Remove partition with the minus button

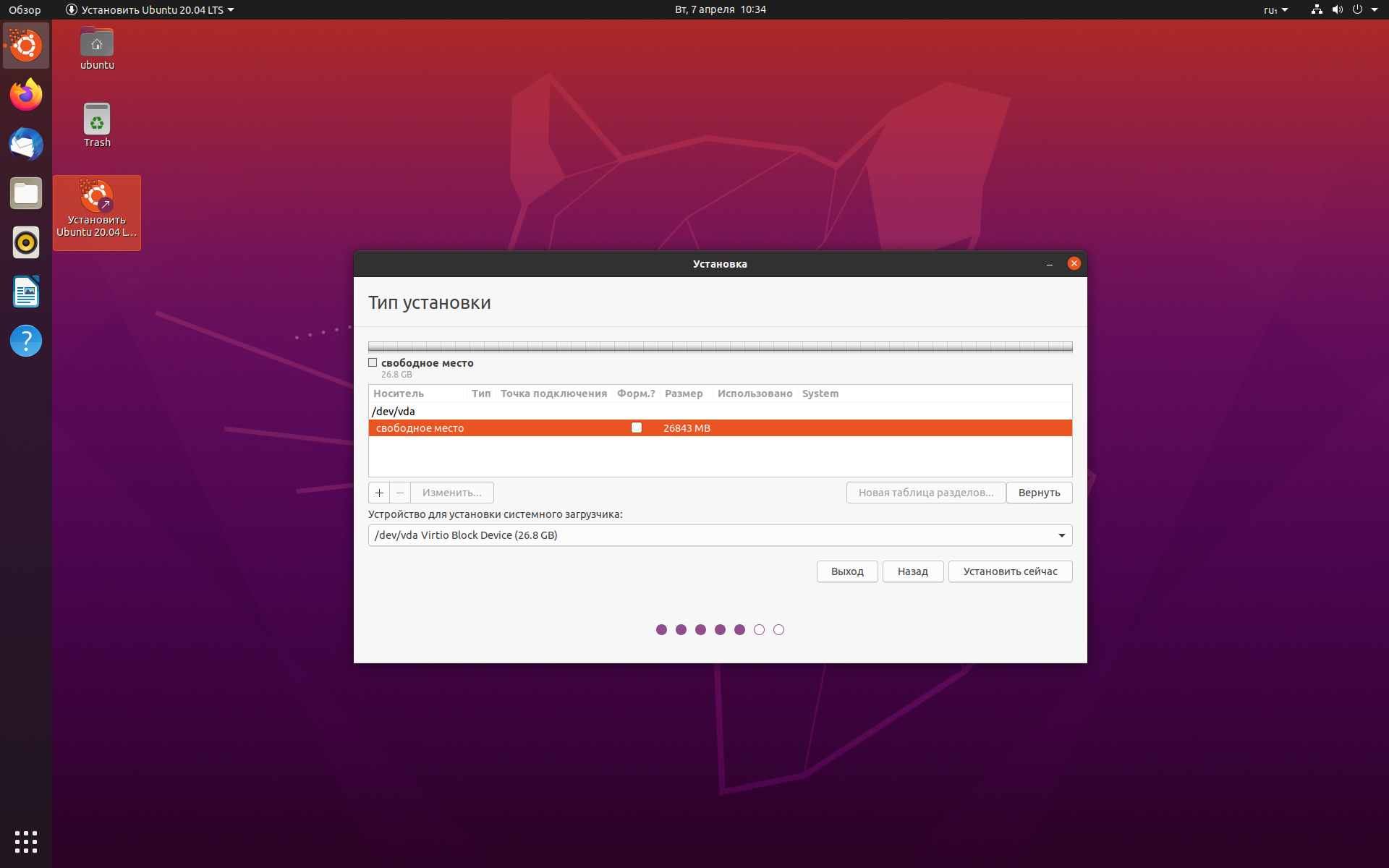click(x=400, y=493)
